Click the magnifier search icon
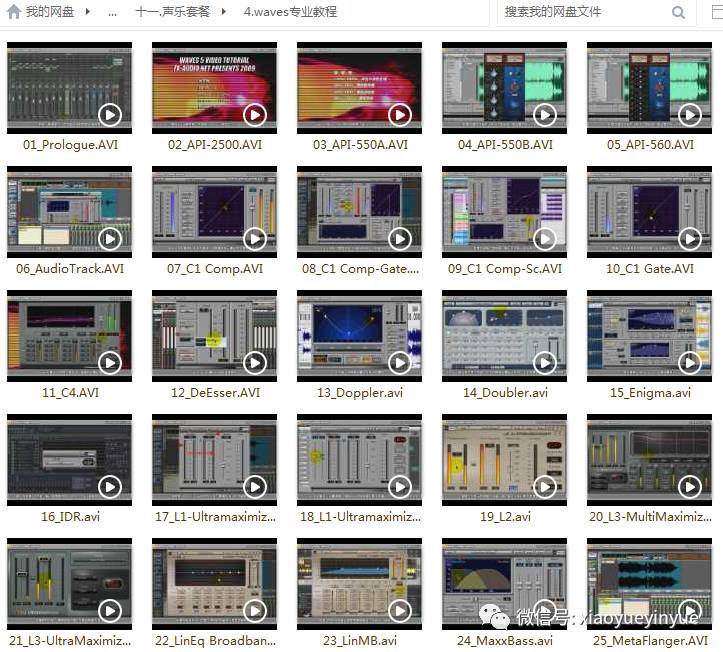723x652 pixels. coord(678,12)
